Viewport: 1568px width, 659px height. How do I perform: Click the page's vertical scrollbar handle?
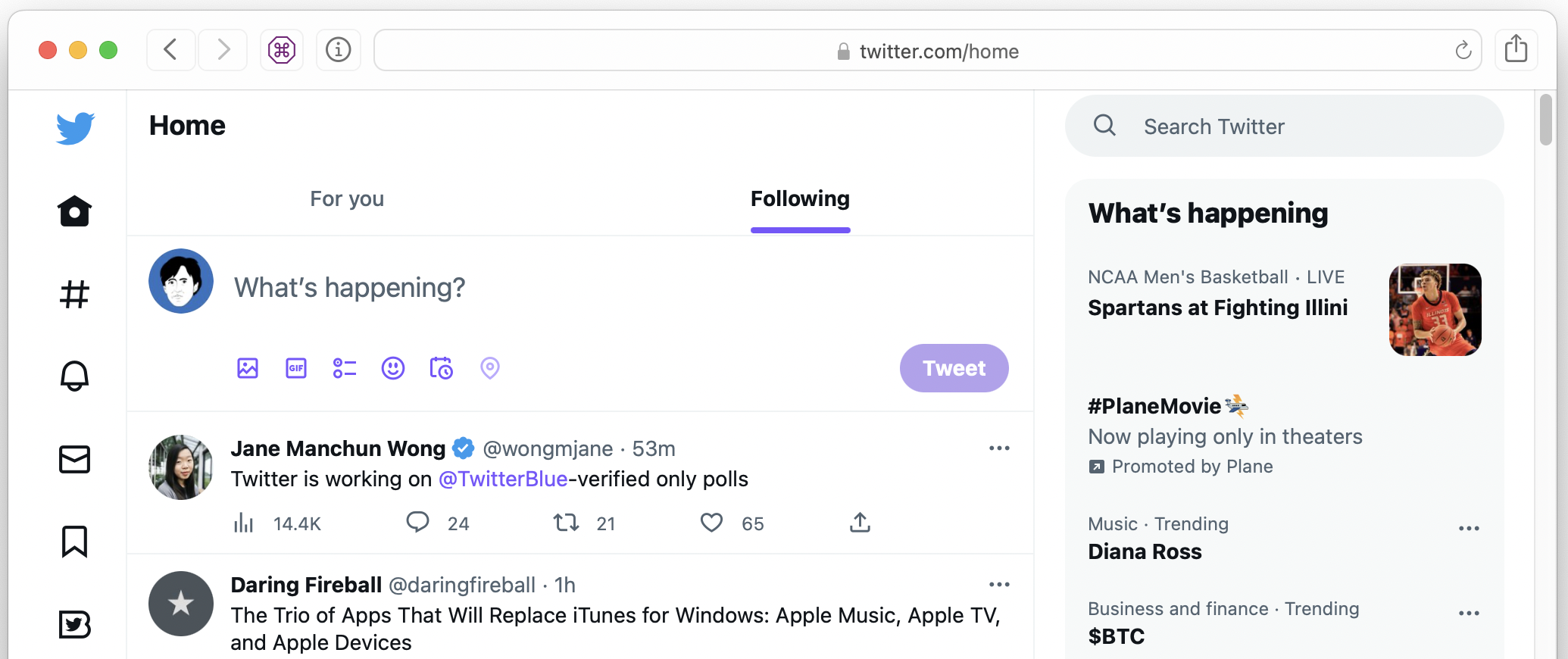[x=1546, y=120]
